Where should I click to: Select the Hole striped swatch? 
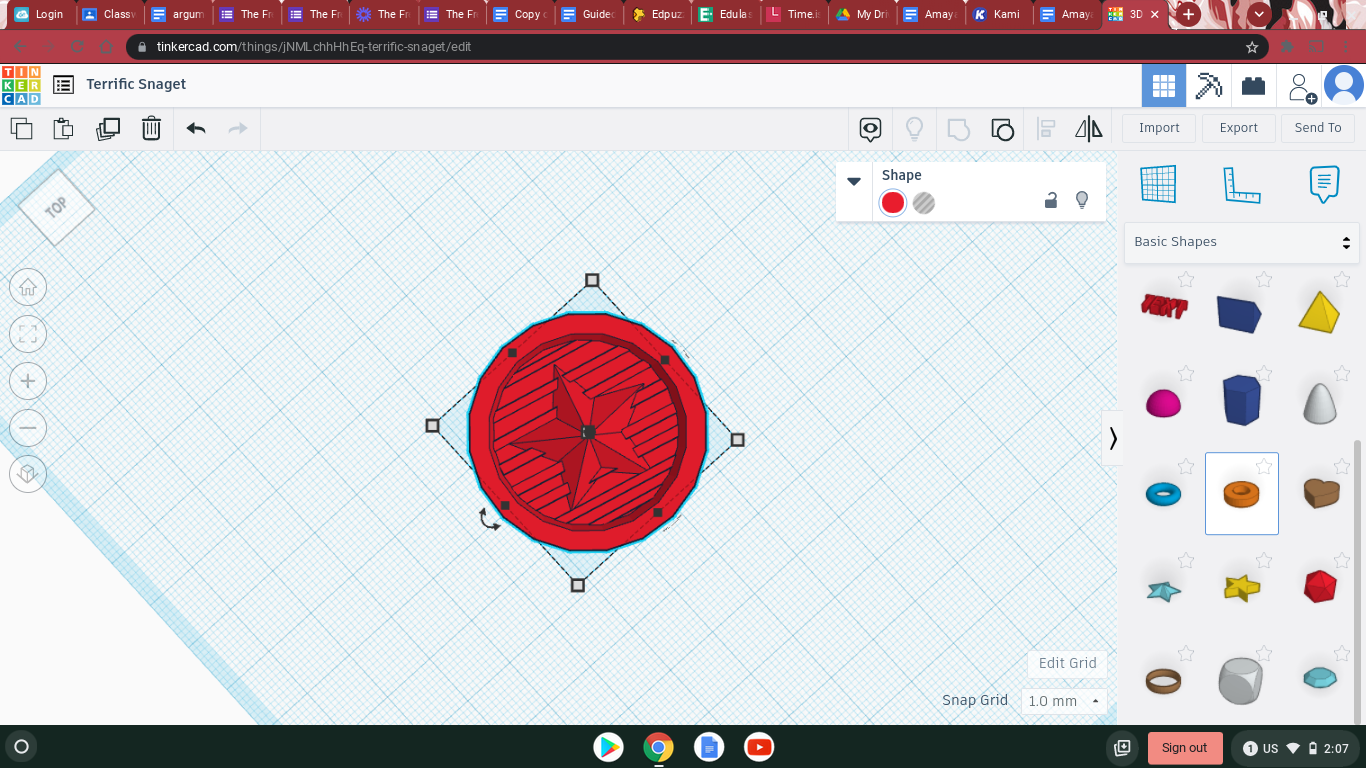924,203
